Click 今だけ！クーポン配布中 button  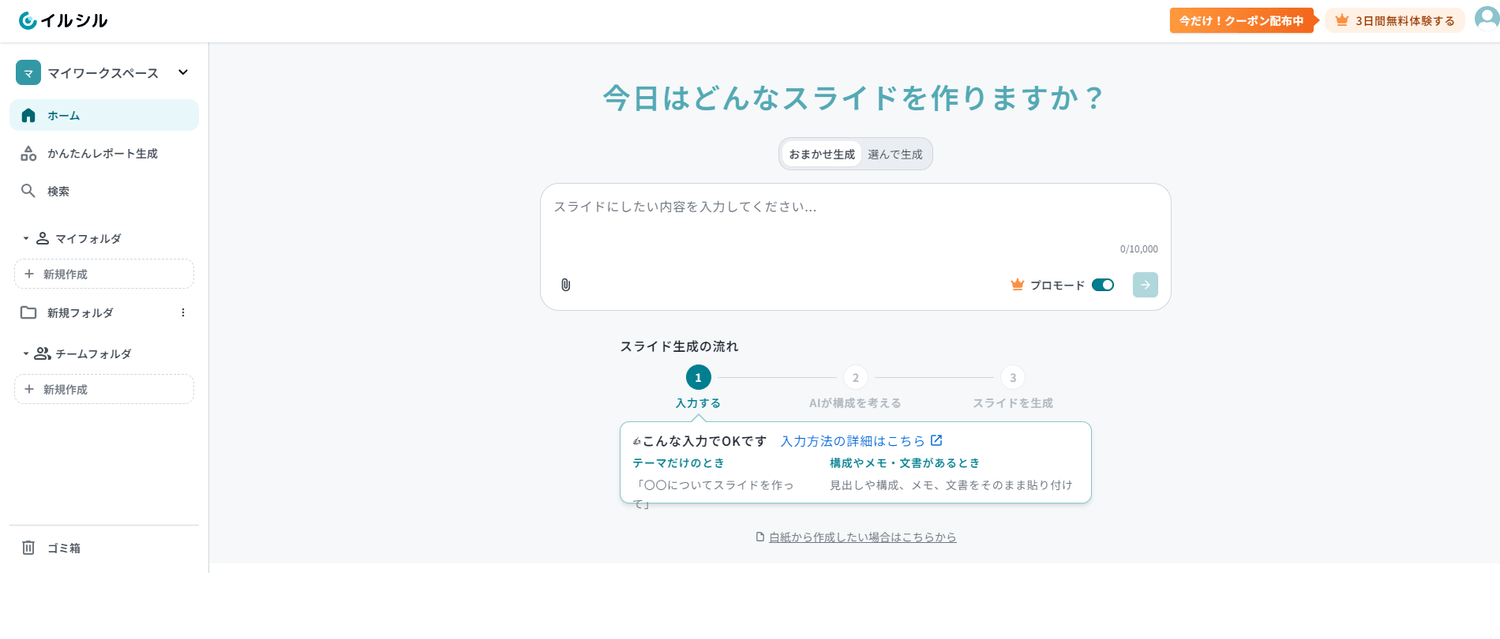click(1241, 20)
